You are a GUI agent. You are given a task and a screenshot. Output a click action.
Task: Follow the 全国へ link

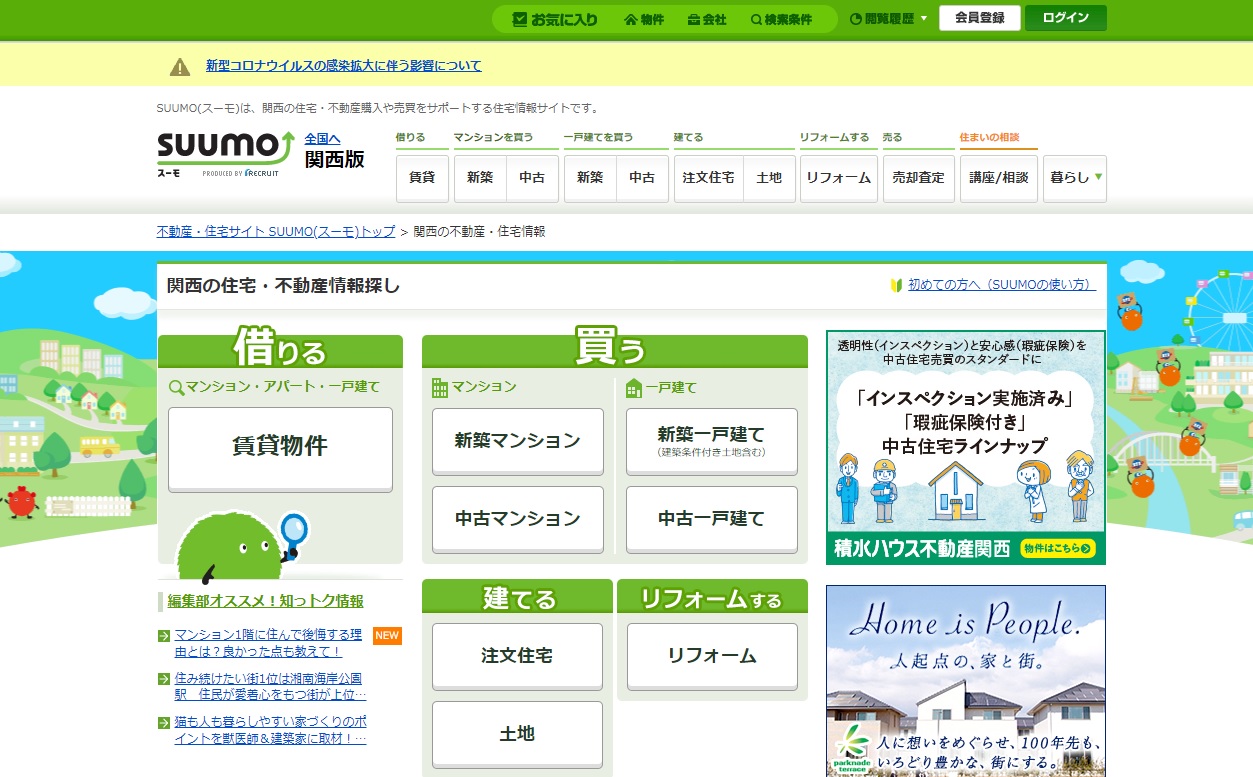click(323, 139)
